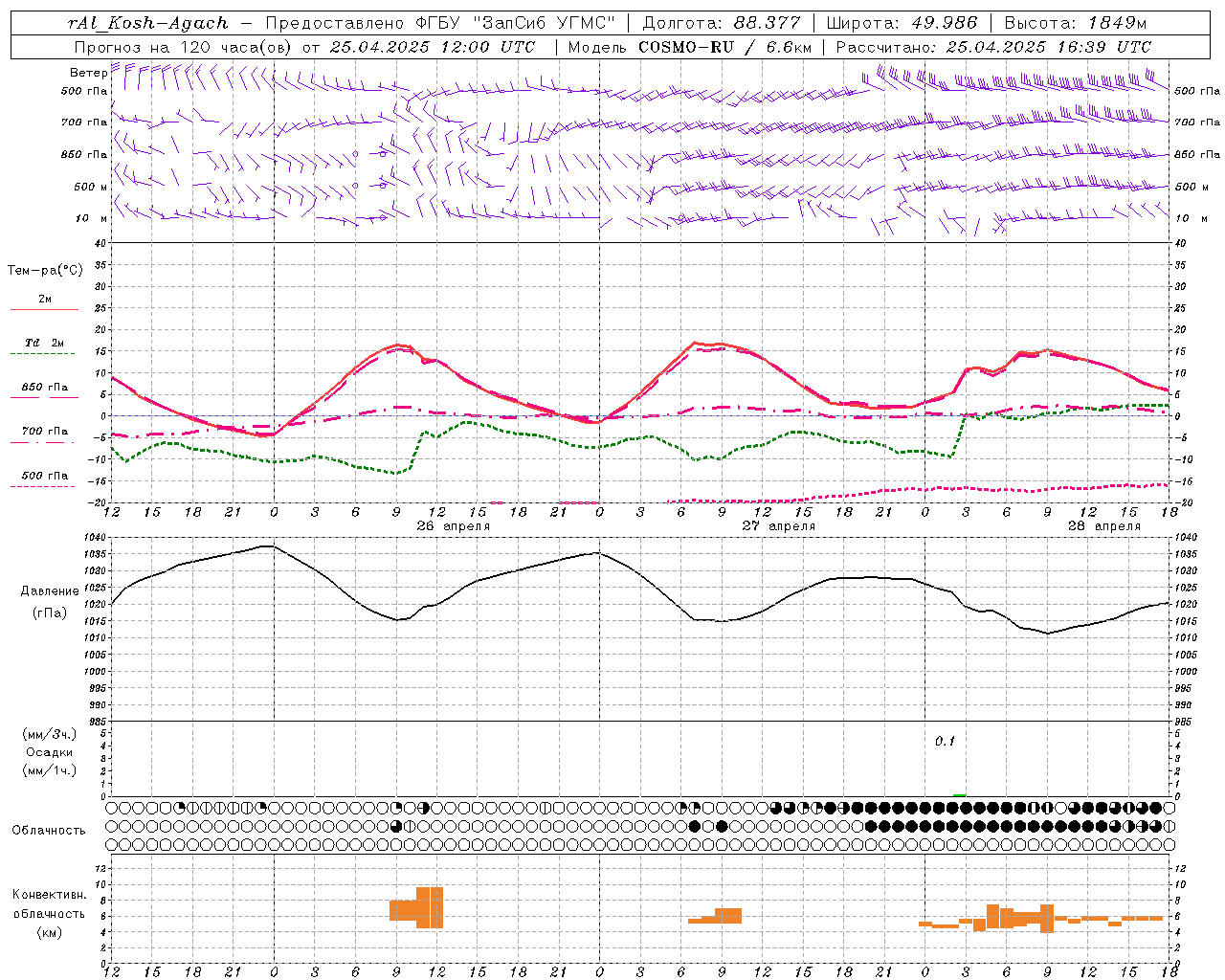Click the Осадки panel label
This screenshot has width=1225, height=980.
pyautogui.click(x=49, y=752)
